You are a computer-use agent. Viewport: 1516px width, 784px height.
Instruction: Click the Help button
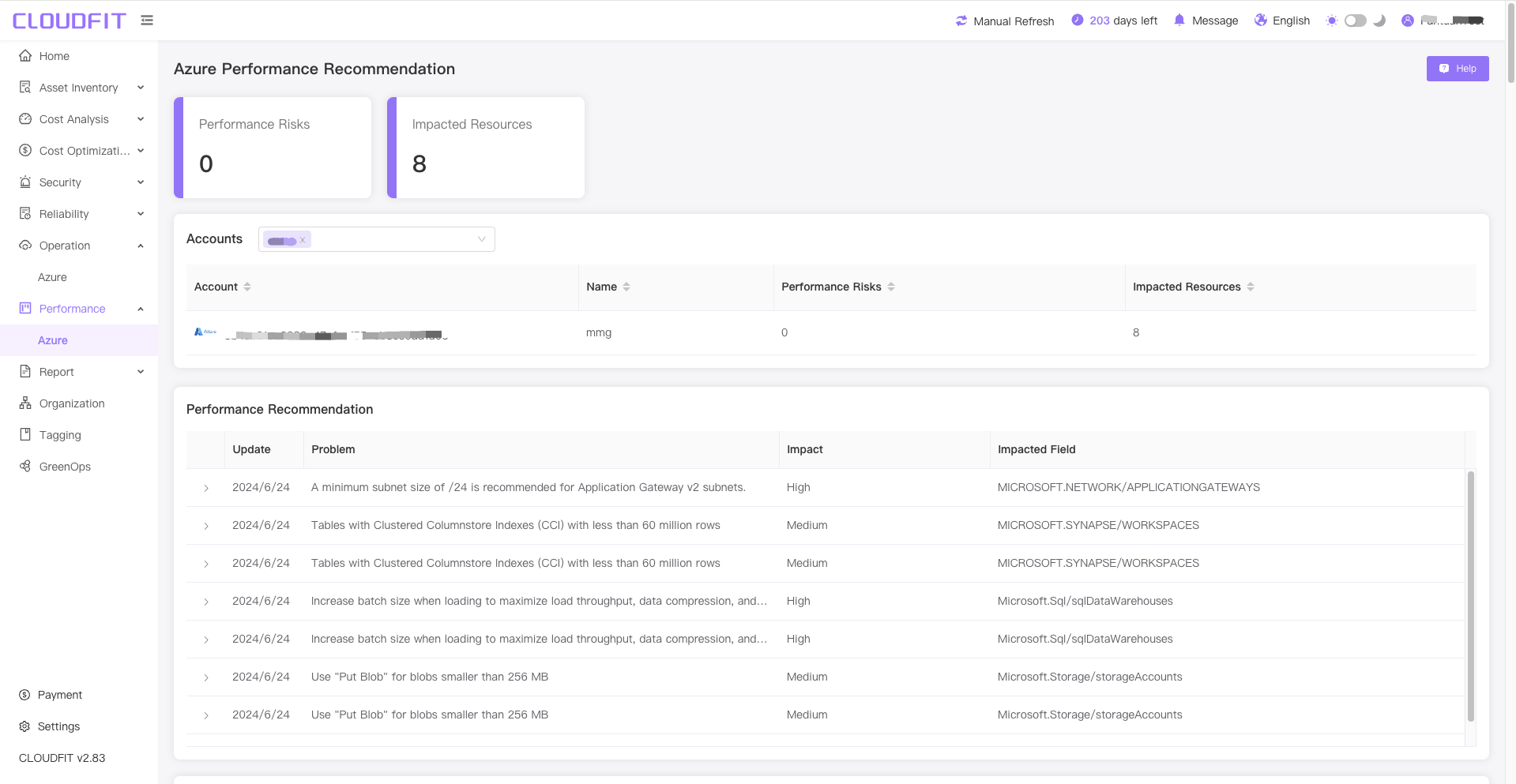(1458, 69)
